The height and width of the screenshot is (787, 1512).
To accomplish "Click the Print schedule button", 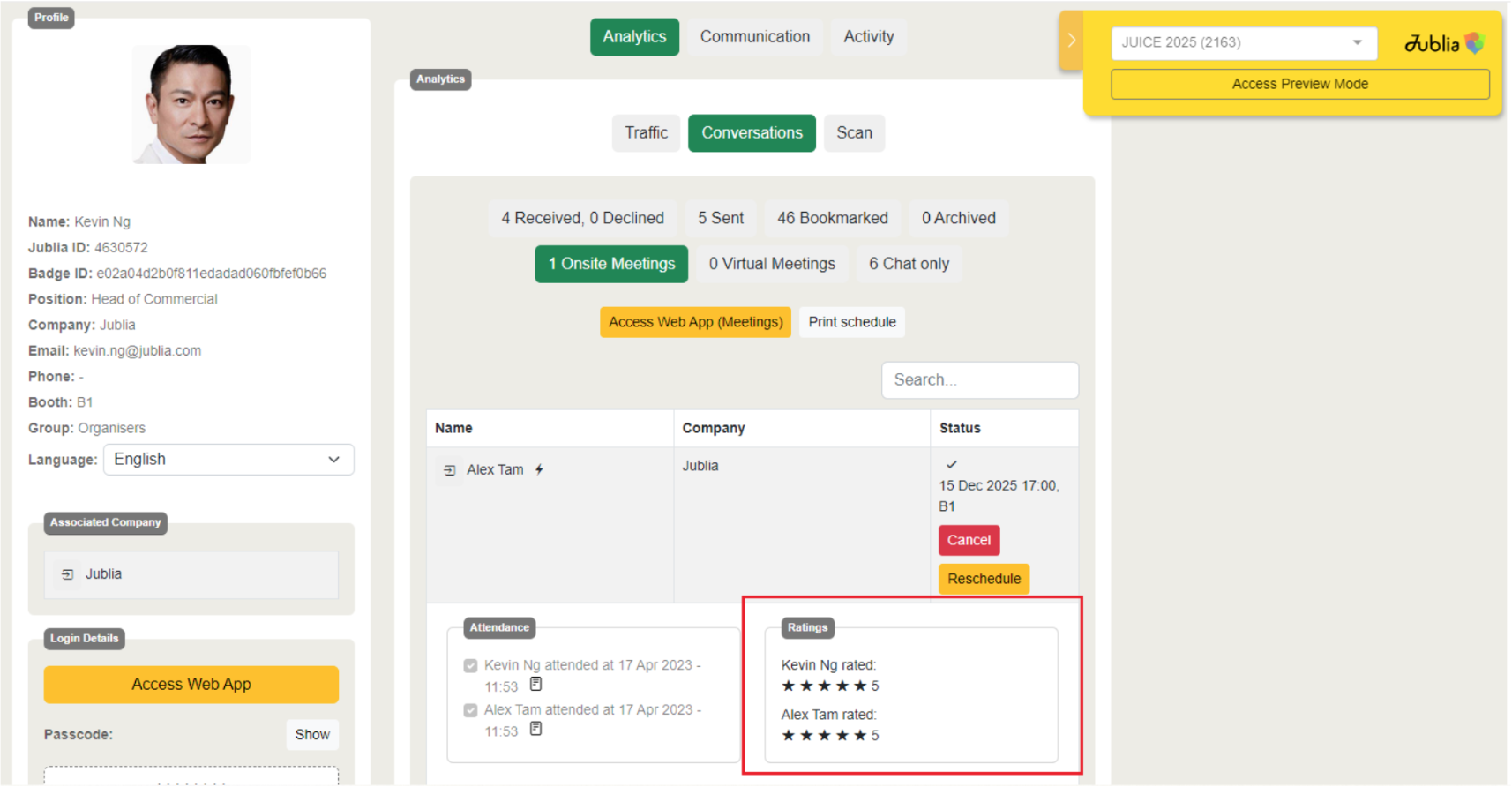I will 852,322.
